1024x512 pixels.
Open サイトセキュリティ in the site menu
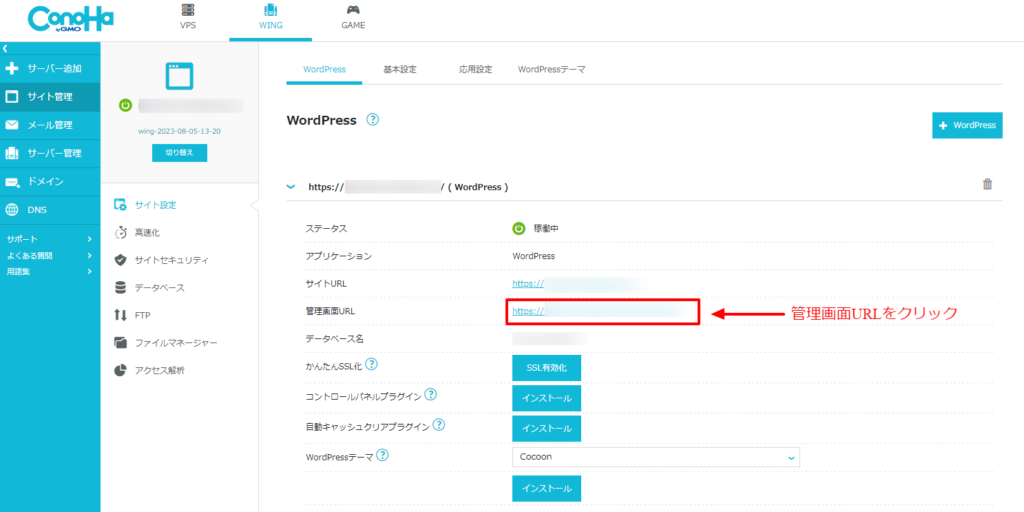pos(172,260)
